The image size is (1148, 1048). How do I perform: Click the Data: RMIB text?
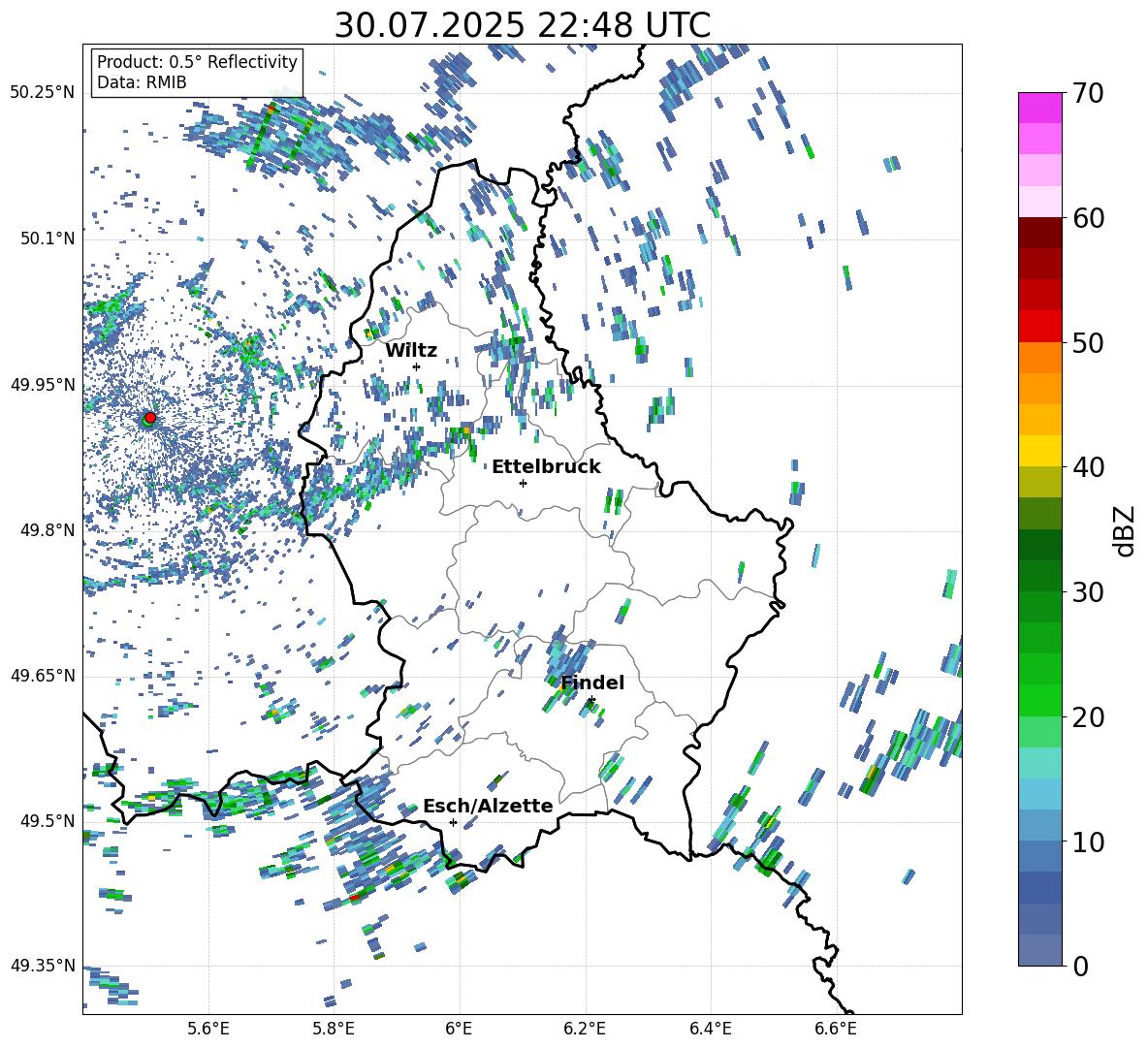tap(142, 82)
